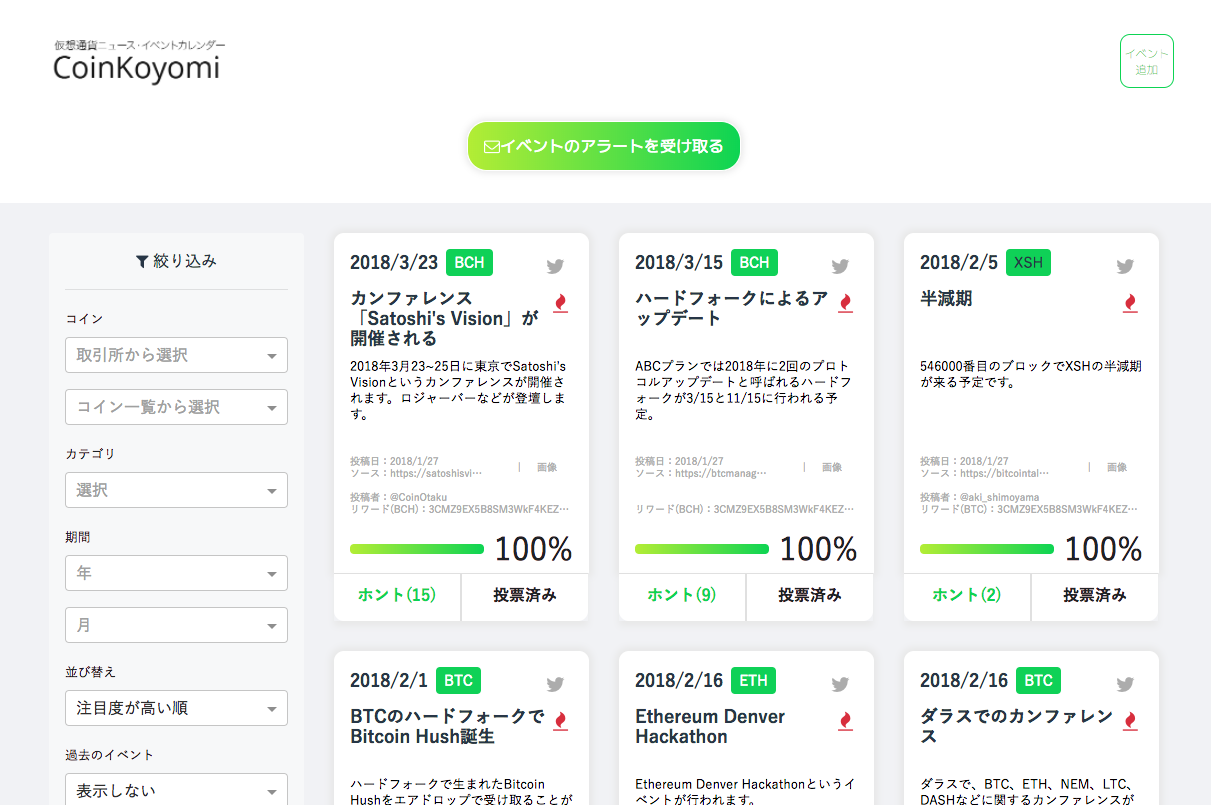
Task: Click the BTC tag on the ダラスでのカンファレンス card
Action: [x=1038, y=680]
